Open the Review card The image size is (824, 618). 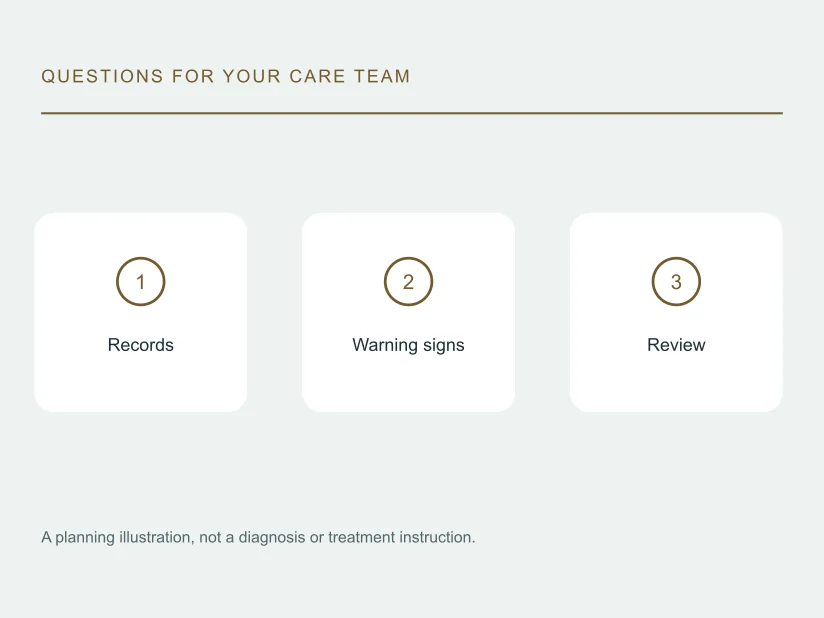[676, 312]
